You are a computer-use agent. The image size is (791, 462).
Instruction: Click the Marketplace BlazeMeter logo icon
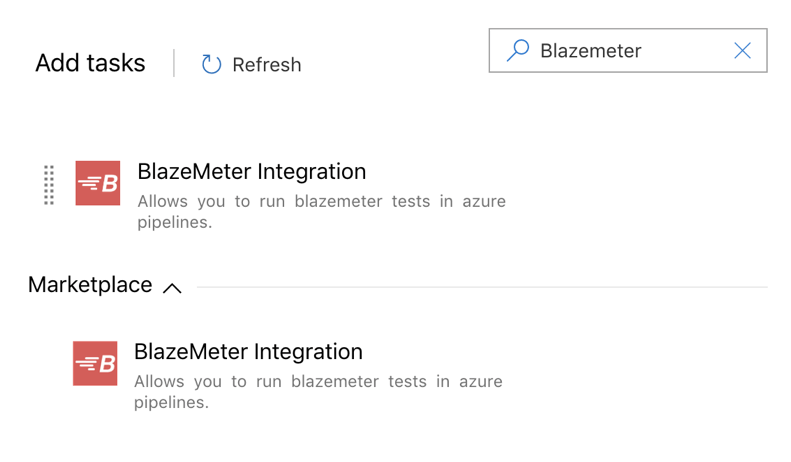[95, 363]
